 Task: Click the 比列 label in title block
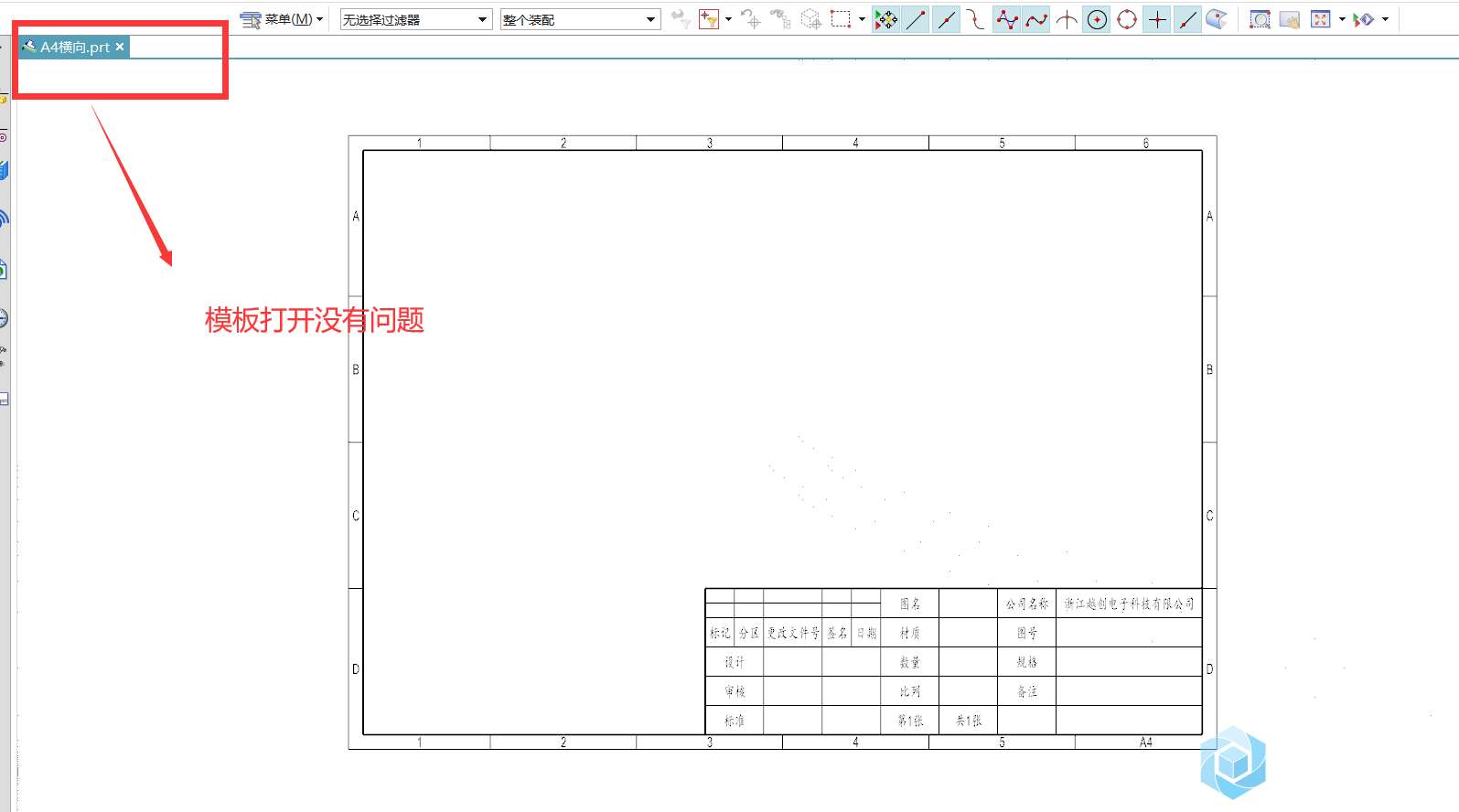tap(909, 691)
